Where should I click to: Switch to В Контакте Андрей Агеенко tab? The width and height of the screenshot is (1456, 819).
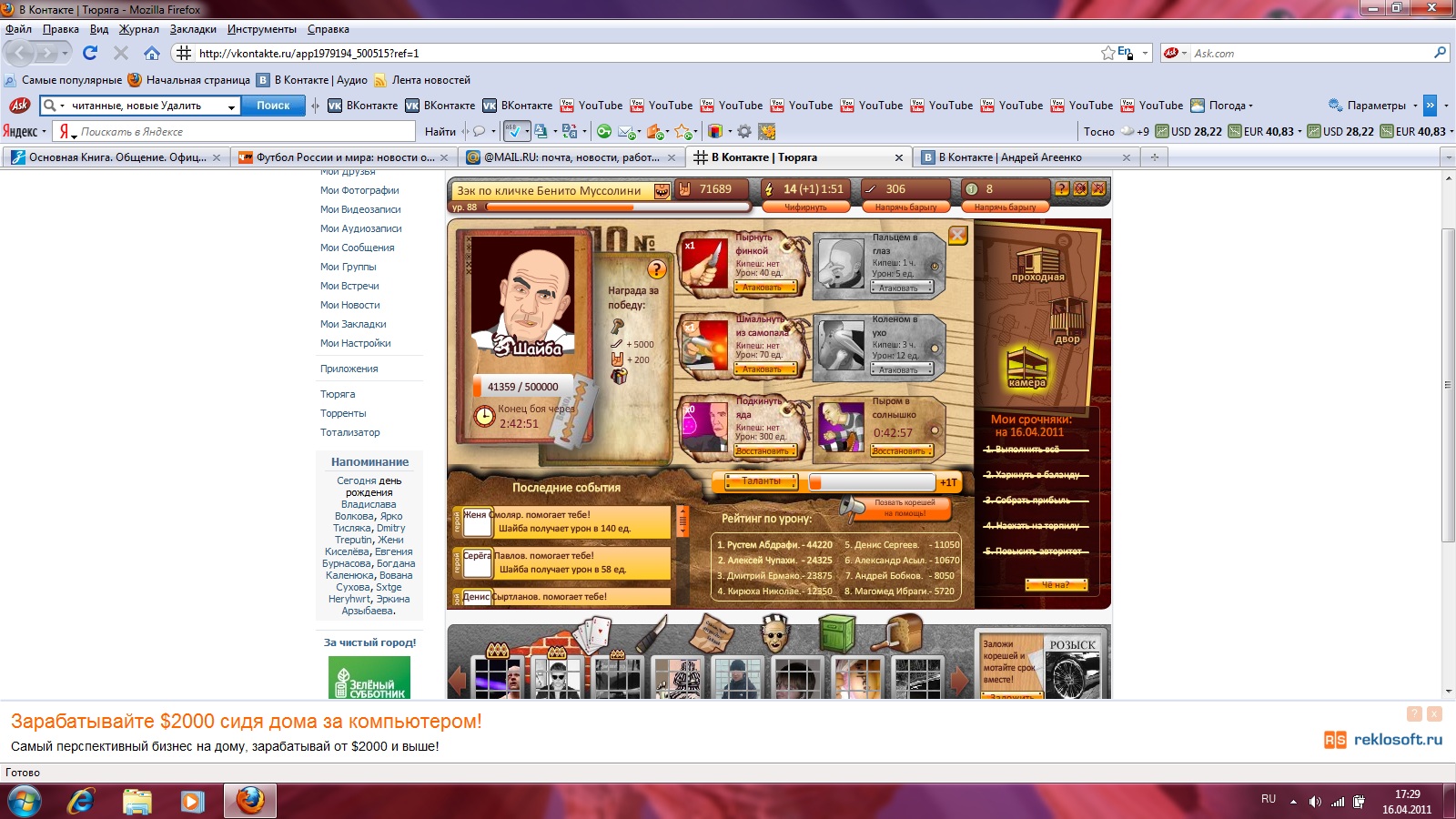coord(1026,157)
